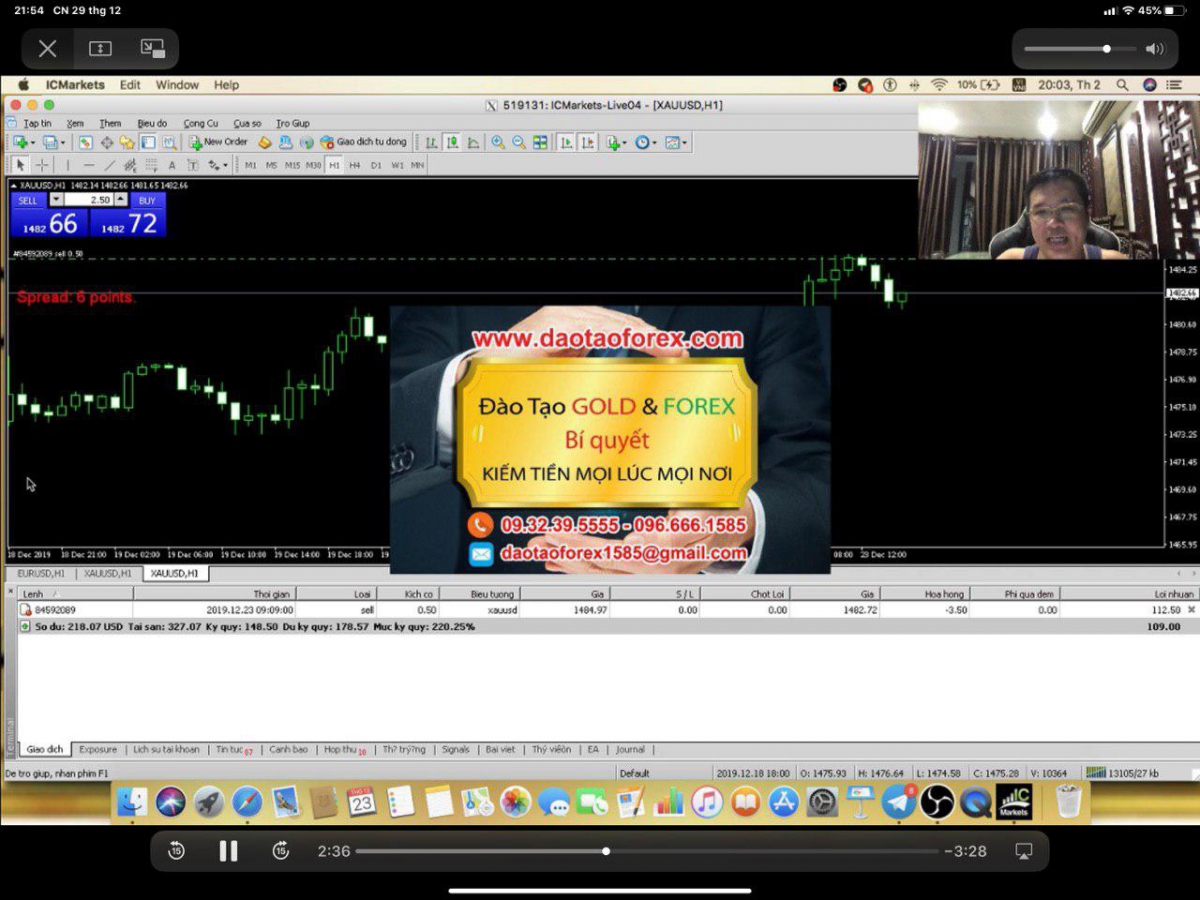1200x900 pixels.
Task: Close the video player with X
Action: pos(47,48)
